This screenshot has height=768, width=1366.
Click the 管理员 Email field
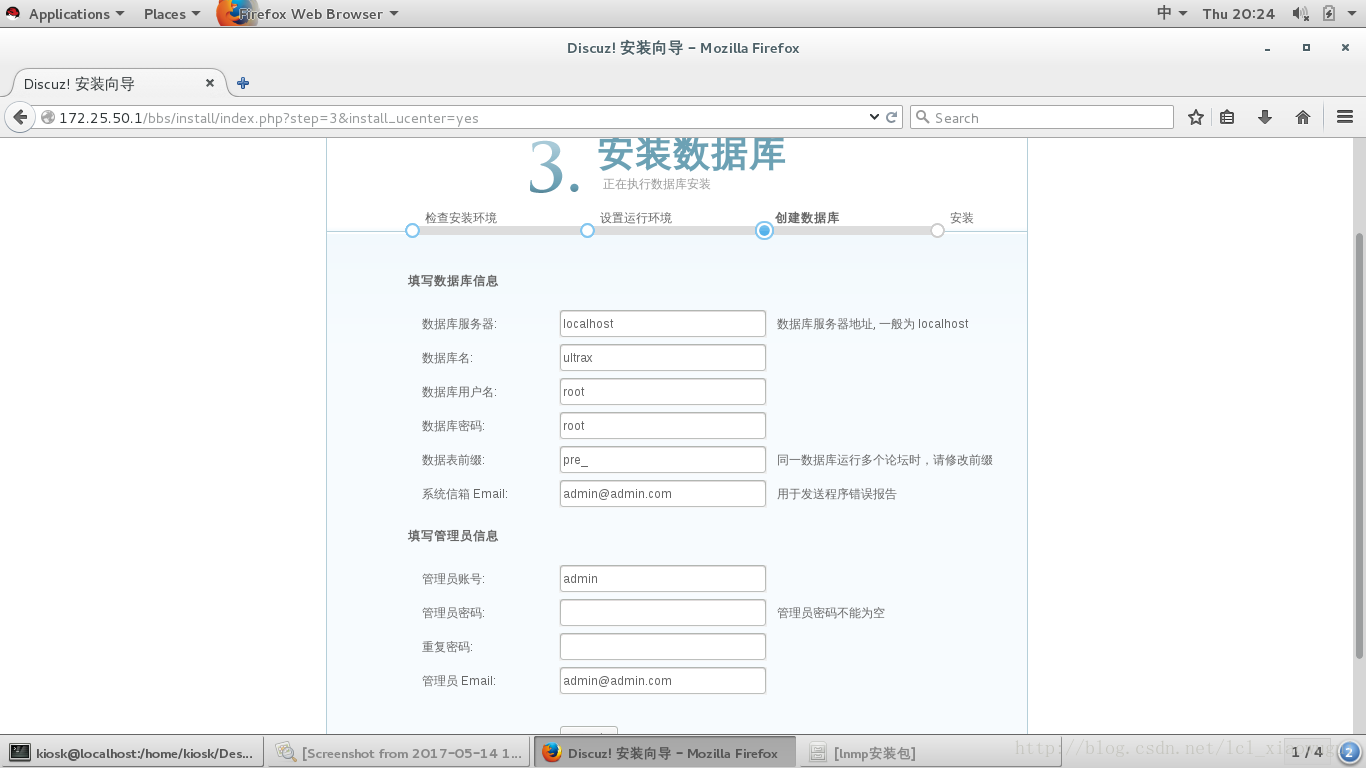[663, 680]
